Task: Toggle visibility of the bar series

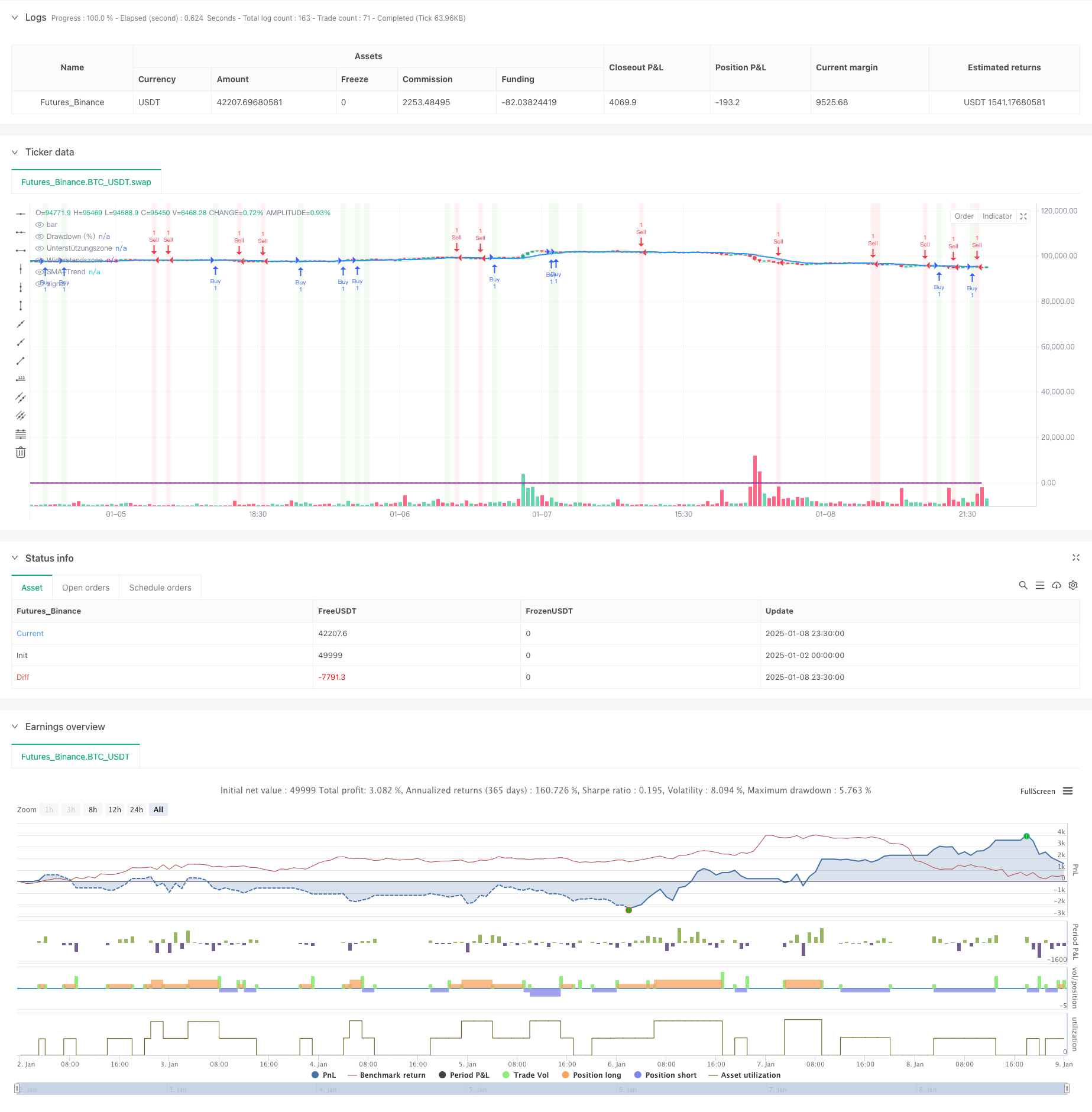Action: [40, 225]
